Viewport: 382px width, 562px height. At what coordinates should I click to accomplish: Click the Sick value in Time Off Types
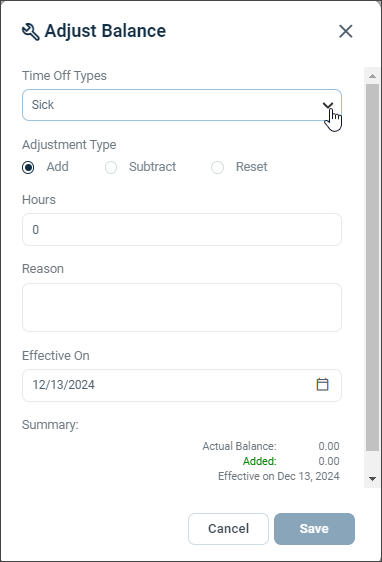pos(43,105)
